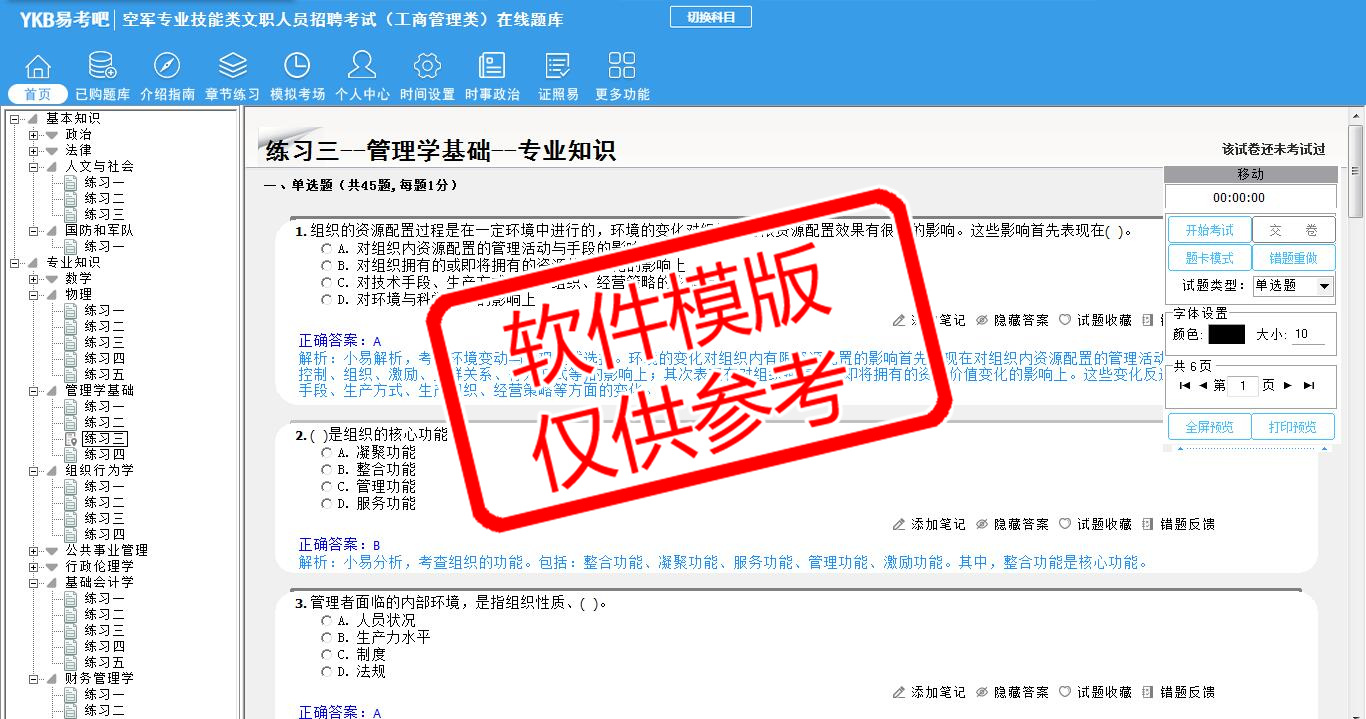
Task: Open 试题类型 单选题 dropdown
Action: [1294, 286]
